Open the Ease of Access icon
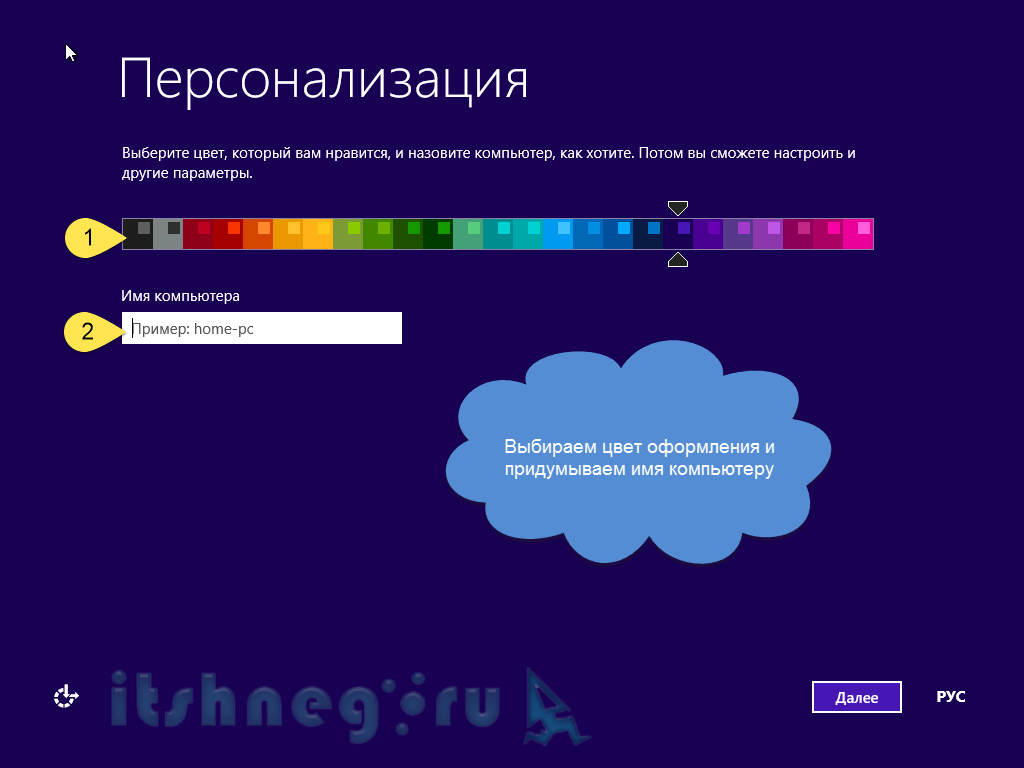The height and width of the screenshot is (768, 1024). tap(66, 697)
